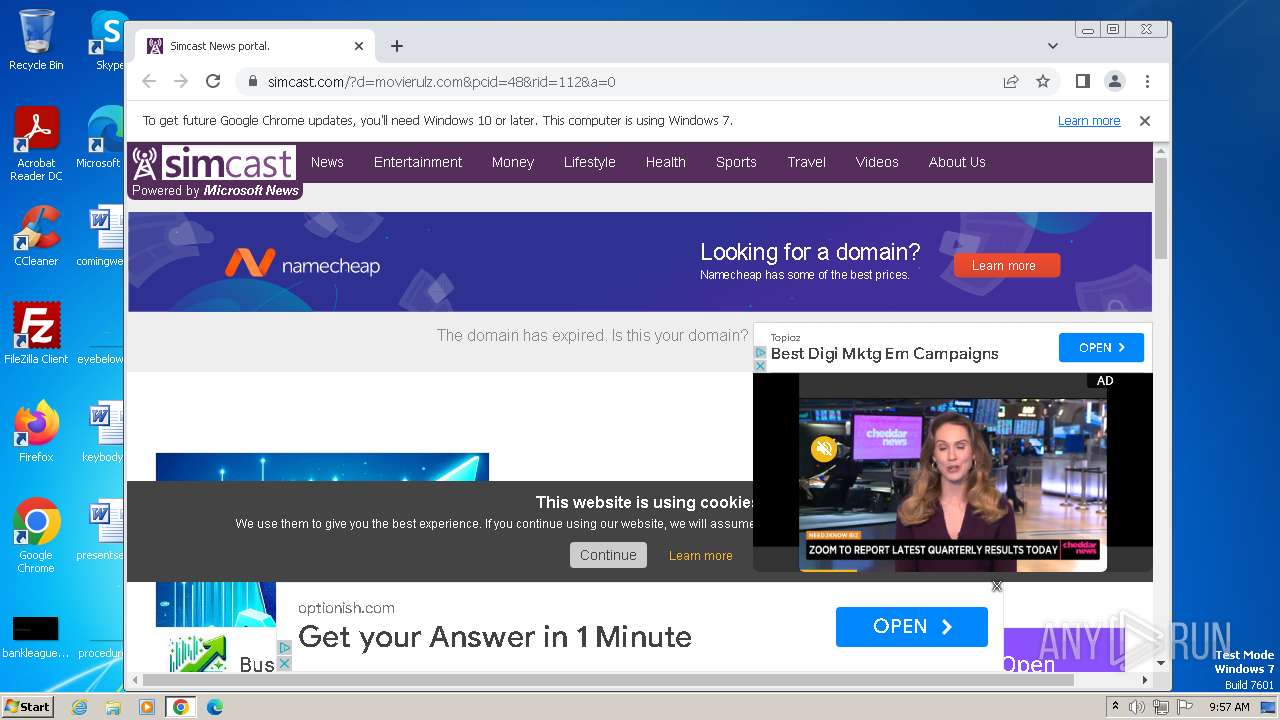This screenshot has height=720, width=1280.
Task: Bookmark this page with the star icon
Action: point(1043,82)
